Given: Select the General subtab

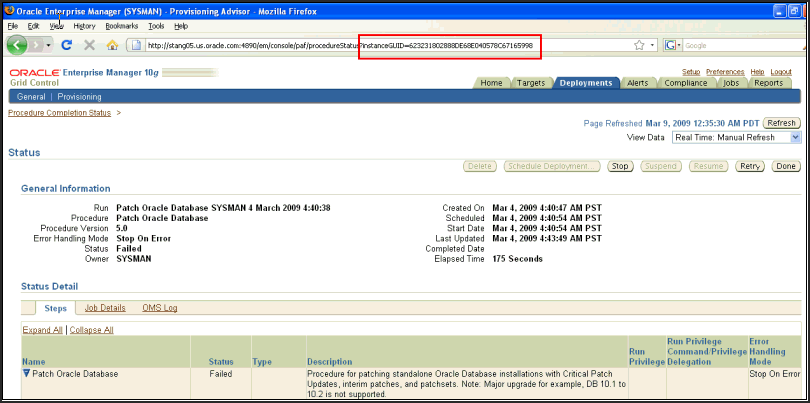Looking at the screenshot, I should click(31, 97).
